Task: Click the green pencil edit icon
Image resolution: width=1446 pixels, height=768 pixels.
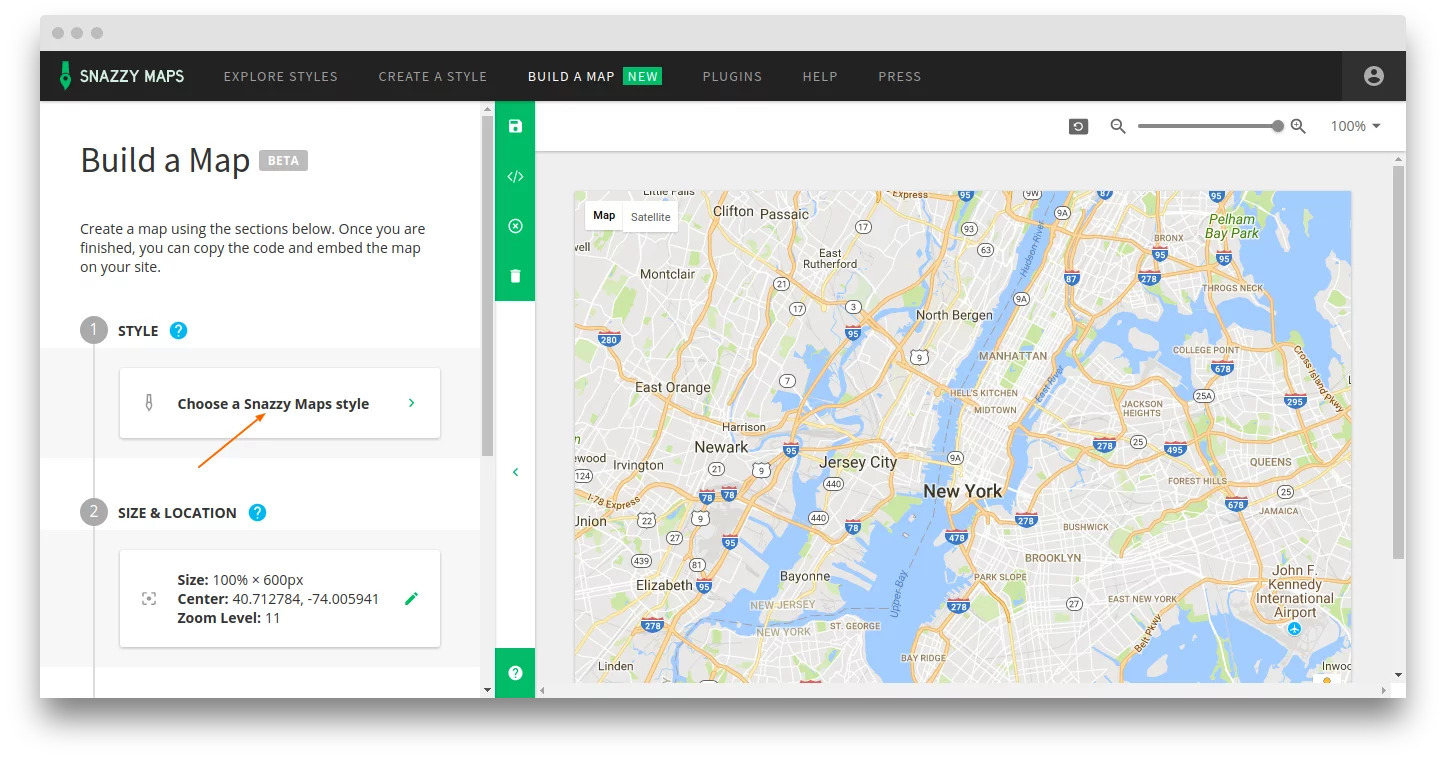Action: [x=411, y=598]
